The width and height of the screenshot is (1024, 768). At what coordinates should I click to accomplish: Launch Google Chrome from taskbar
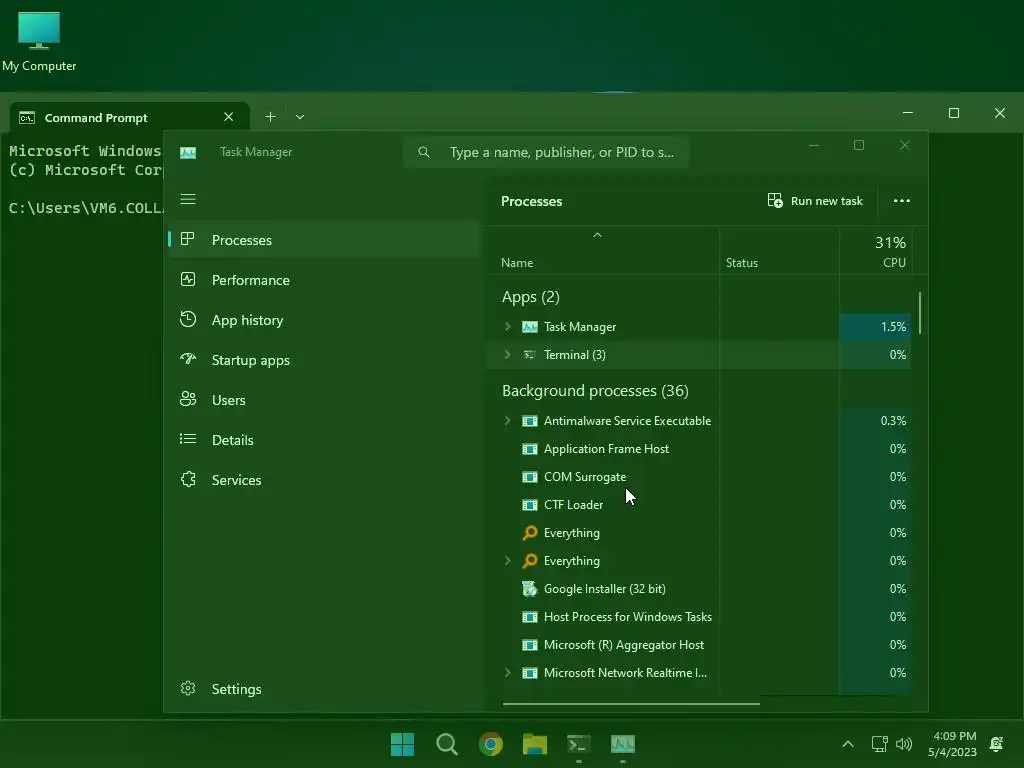(x=490, y=744)
